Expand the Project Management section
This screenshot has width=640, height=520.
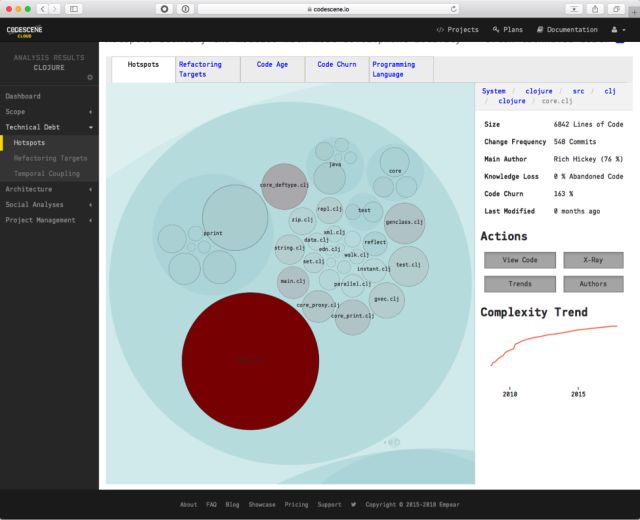49,220
